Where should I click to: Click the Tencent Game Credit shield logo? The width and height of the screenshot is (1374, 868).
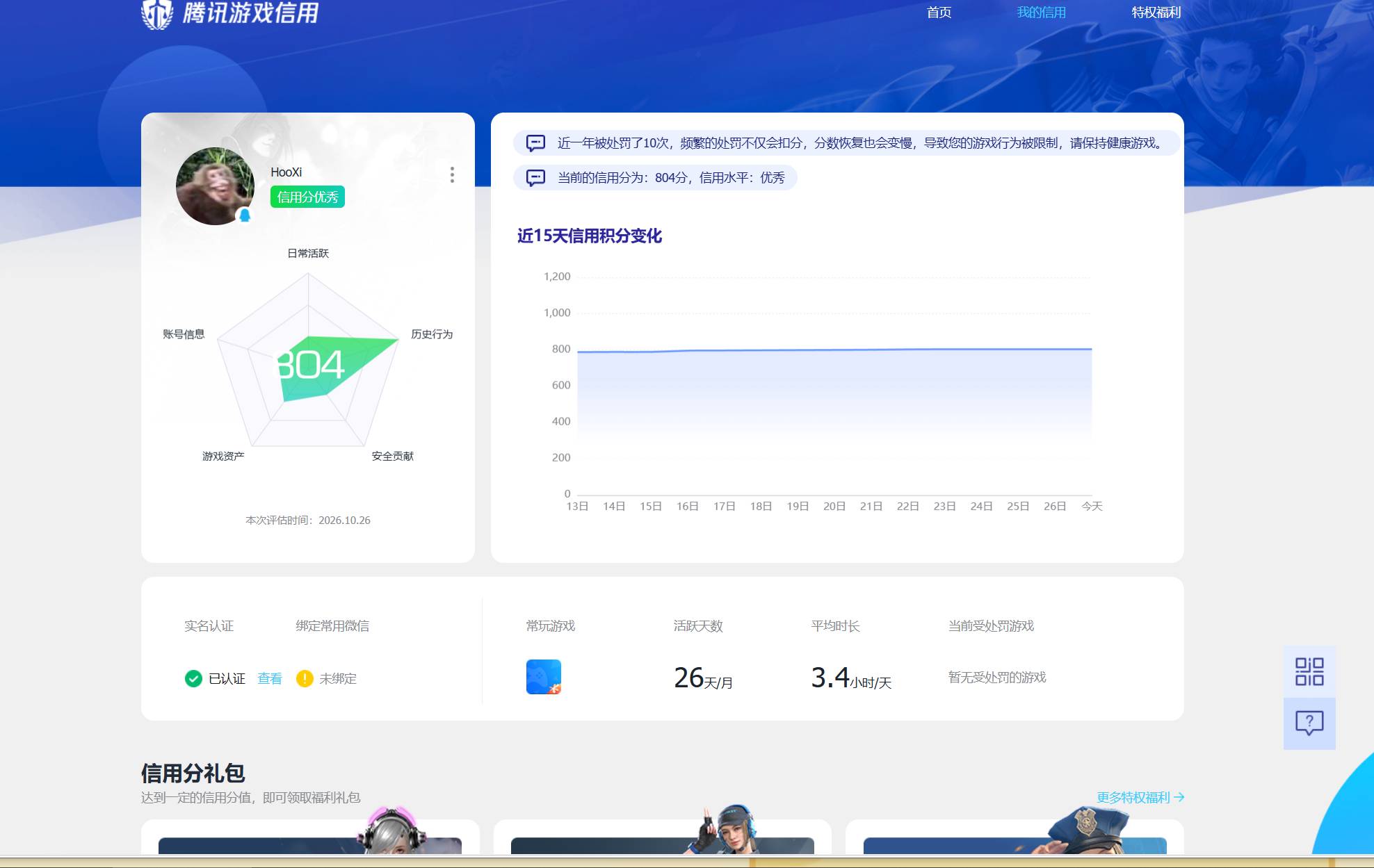tap(157, 14)
